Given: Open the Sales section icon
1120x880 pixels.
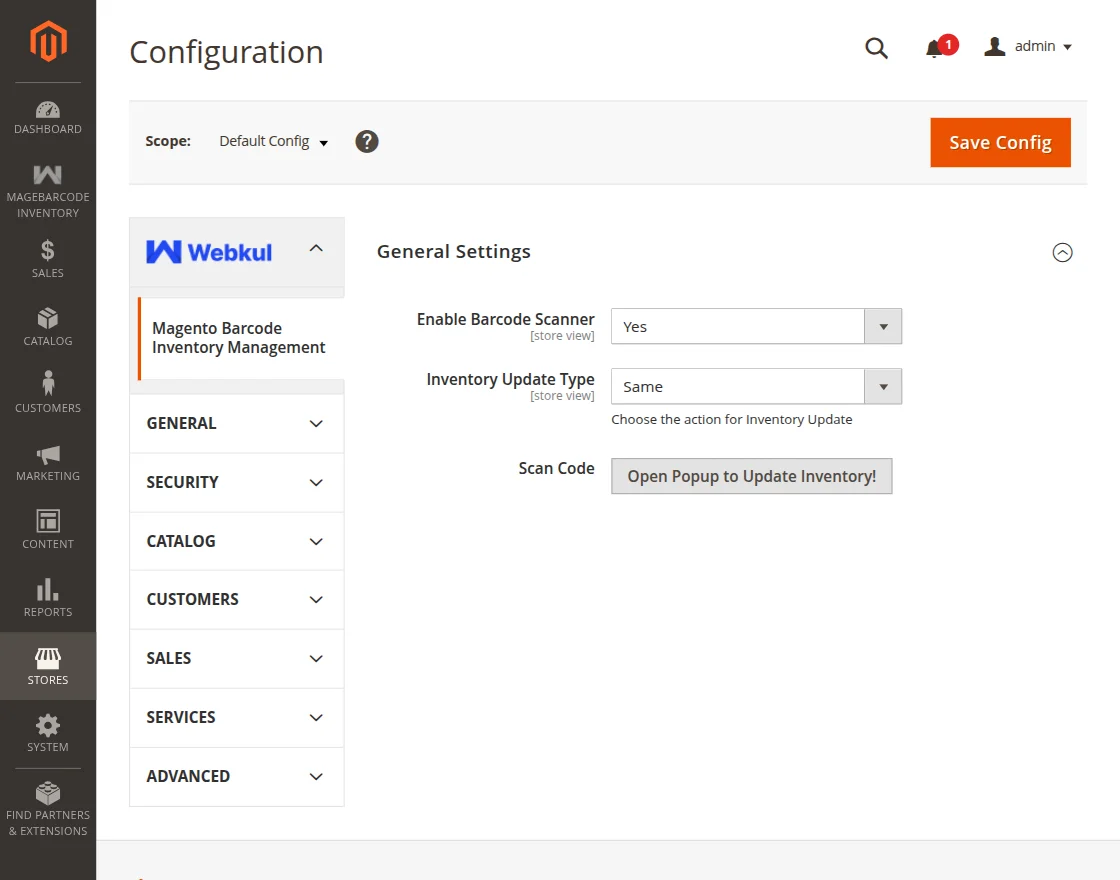Looking at the screenshot, I should [x=47, y=258].
